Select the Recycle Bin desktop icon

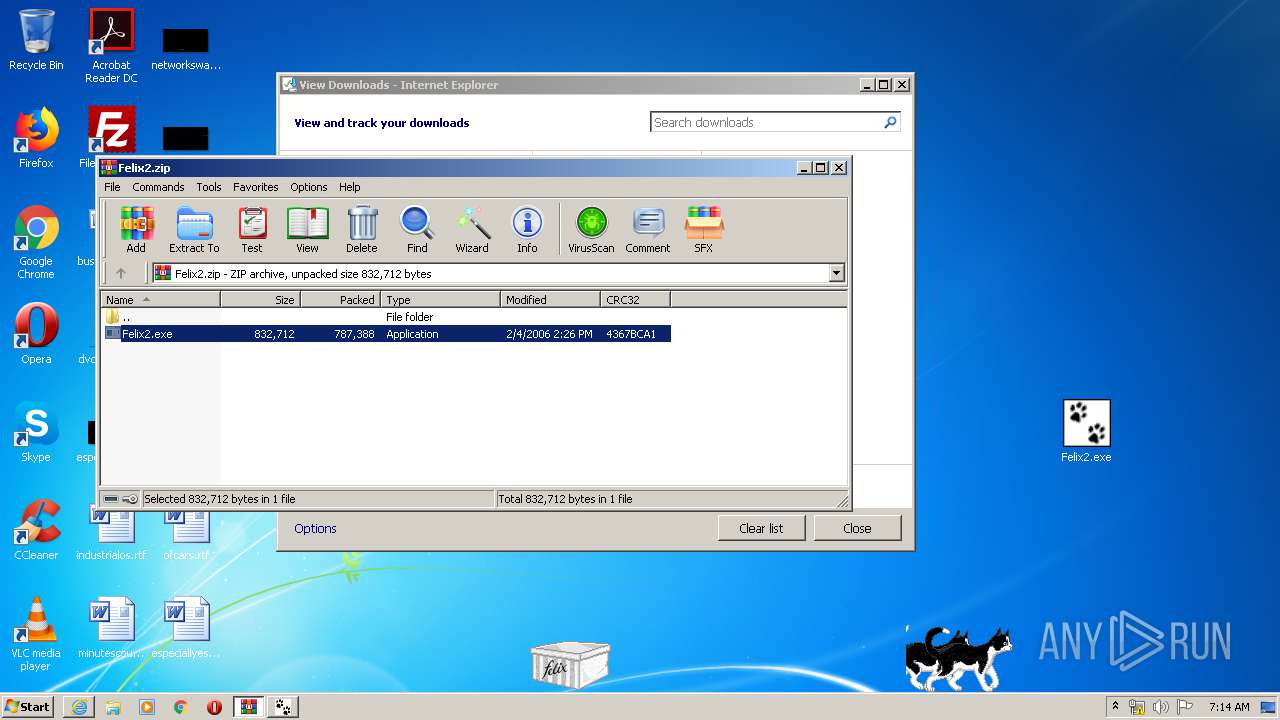36,40
